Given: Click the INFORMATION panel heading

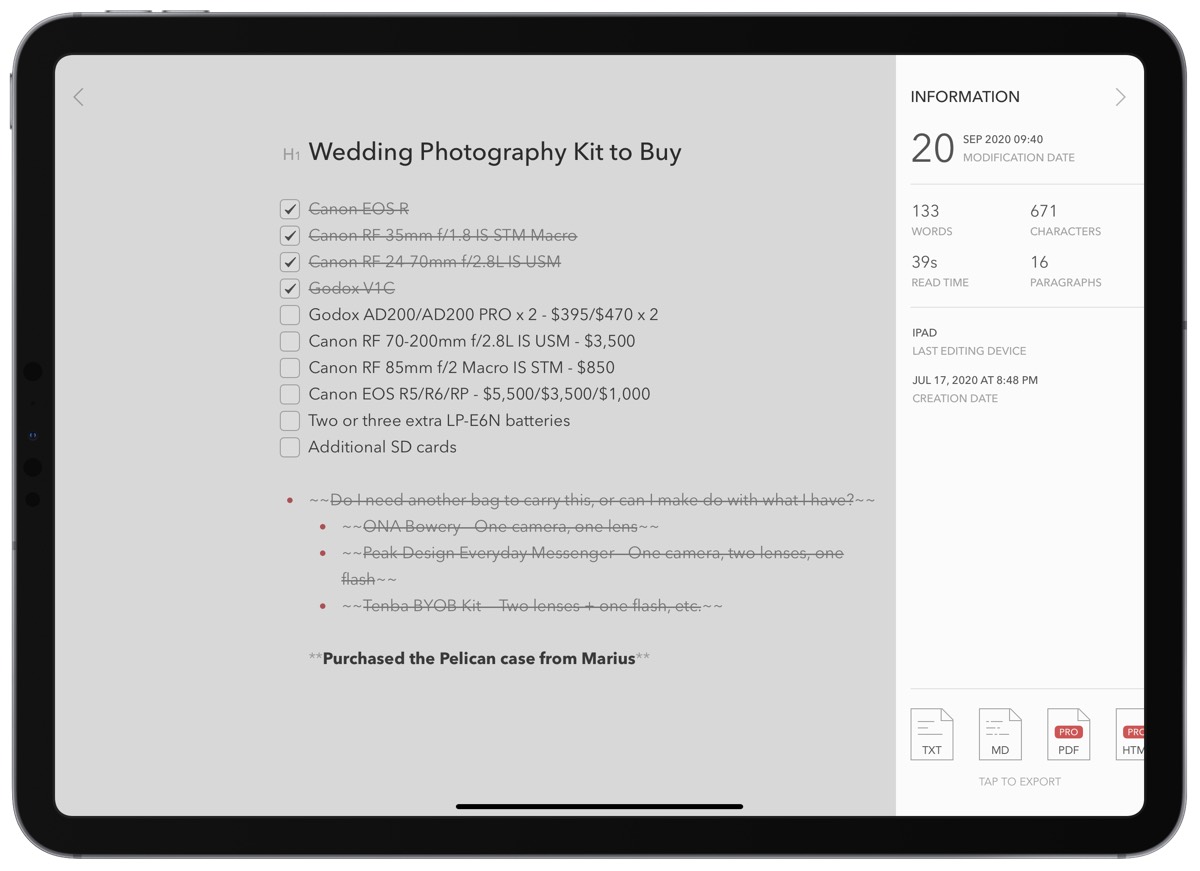Looking at the screenshot, I should pyautogui.click(x=965, y=97).
